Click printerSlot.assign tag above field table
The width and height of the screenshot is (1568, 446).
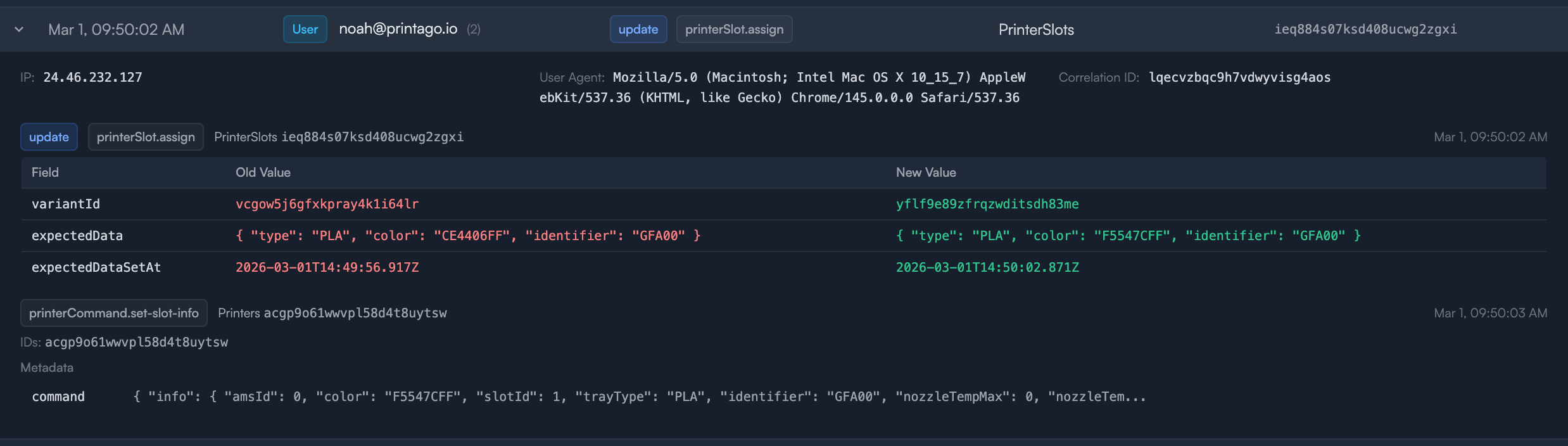click(146, 137)
